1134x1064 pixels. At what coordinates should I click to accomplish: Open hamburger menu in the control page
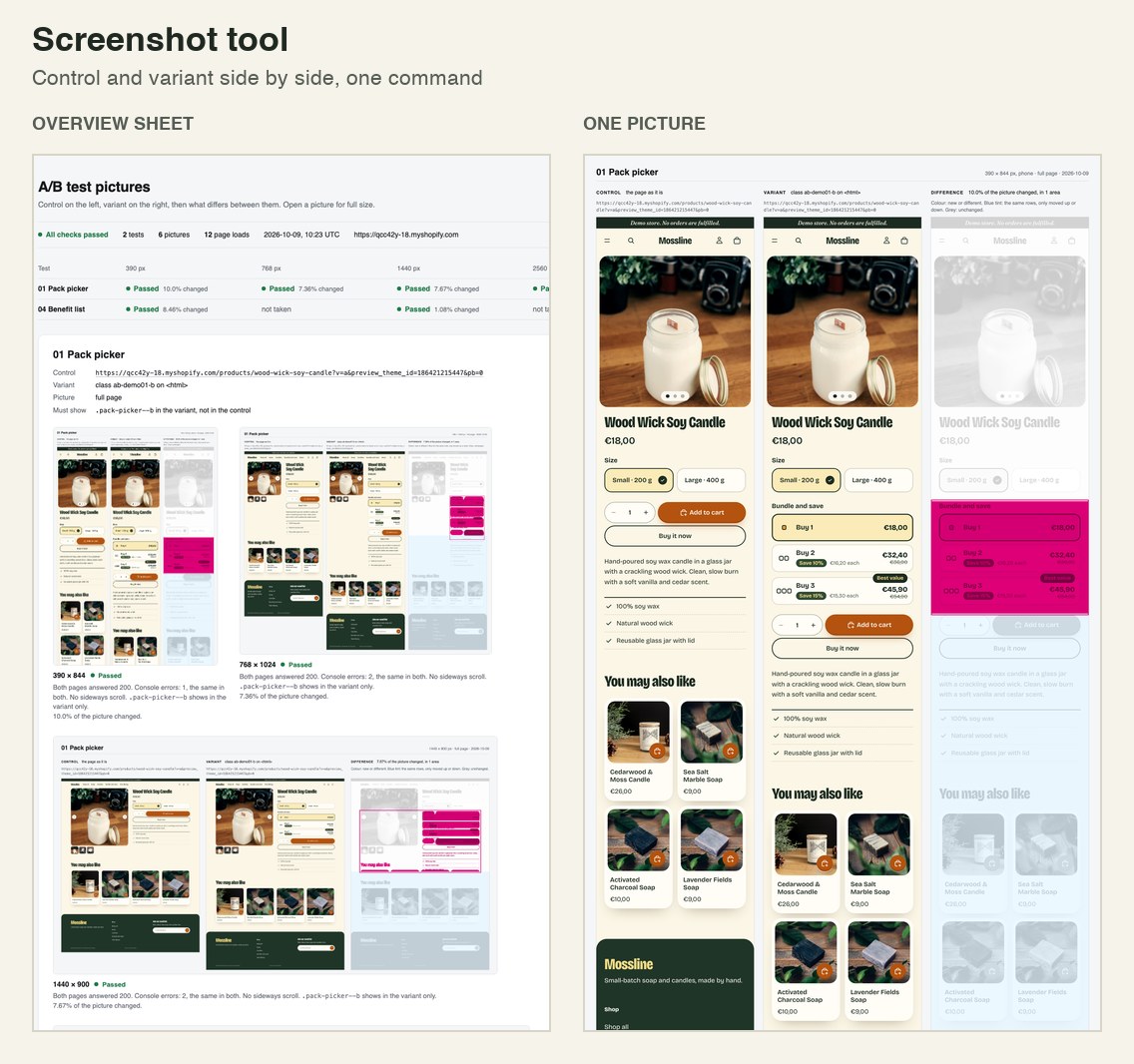tap(608, 241)
